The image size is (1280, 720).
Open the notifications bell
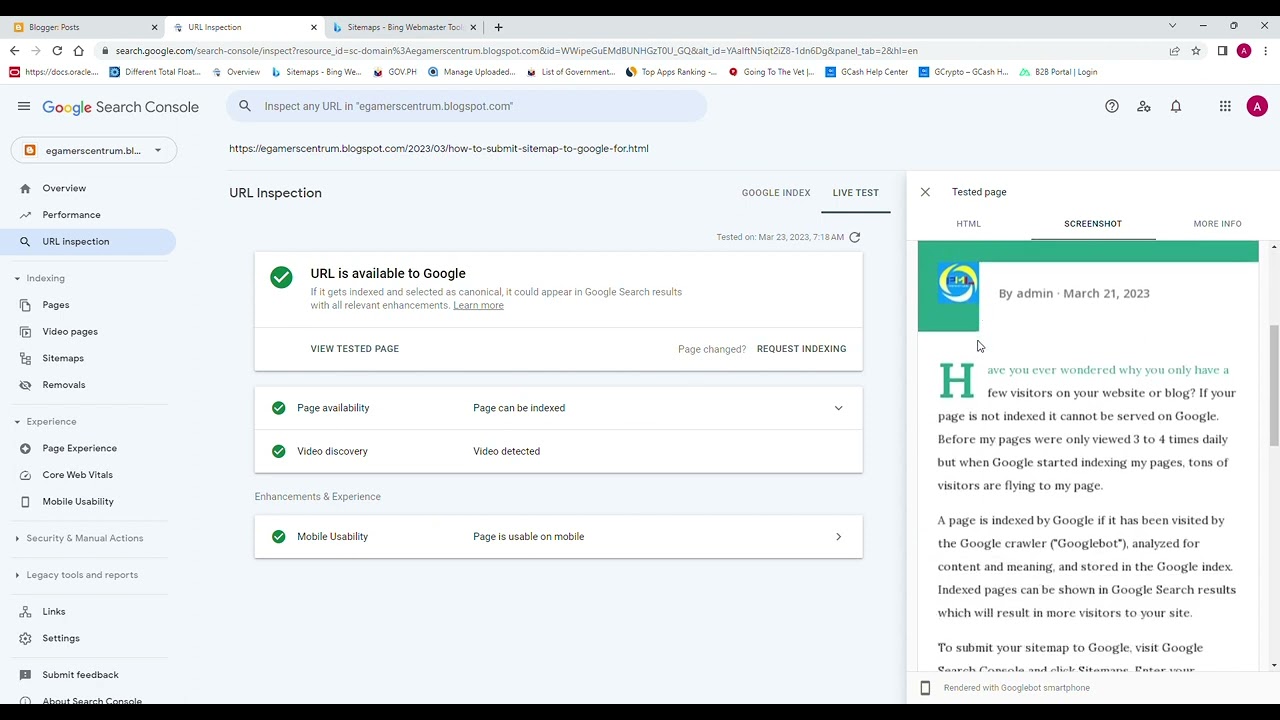tap(1176, 106)
